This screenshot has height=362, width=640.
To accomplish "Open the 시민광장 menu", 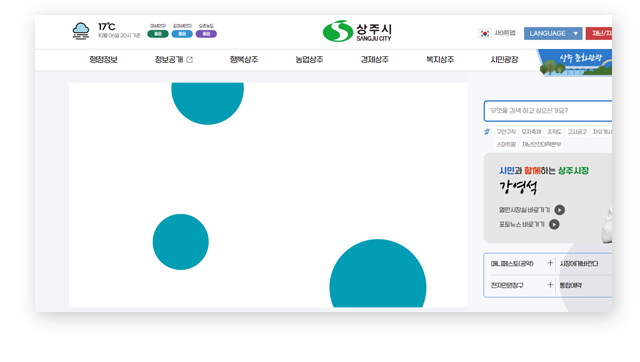I will coord(504,60).
